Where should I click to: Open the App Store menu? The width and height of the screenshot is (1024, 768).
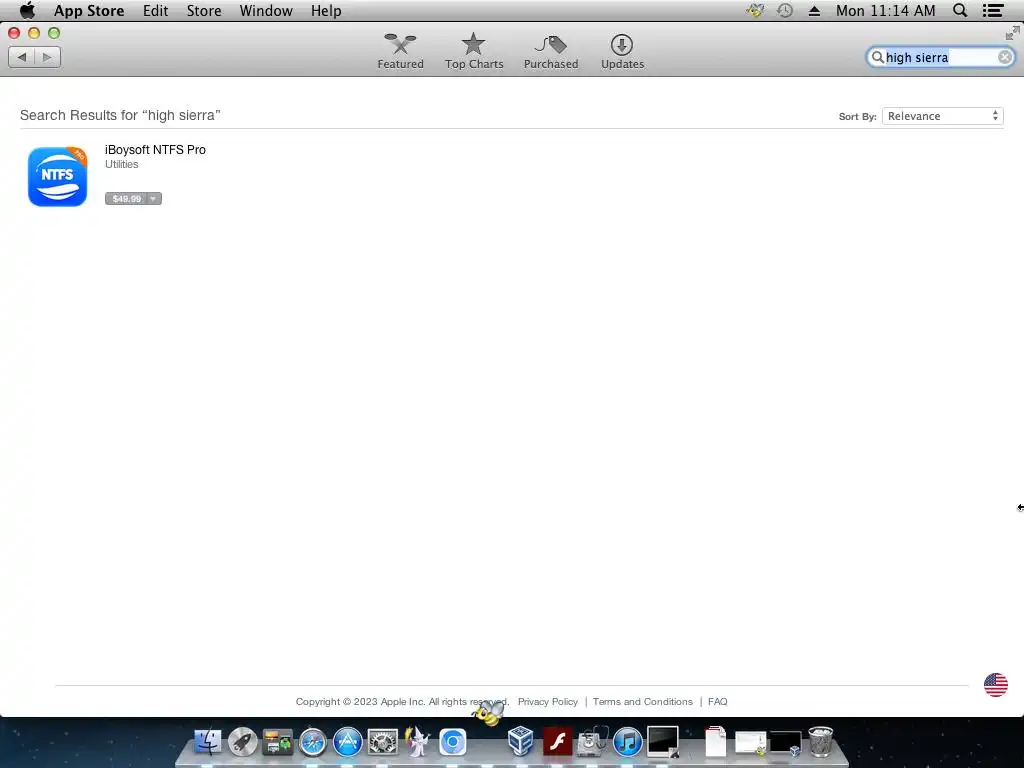[x=89, y=10]
